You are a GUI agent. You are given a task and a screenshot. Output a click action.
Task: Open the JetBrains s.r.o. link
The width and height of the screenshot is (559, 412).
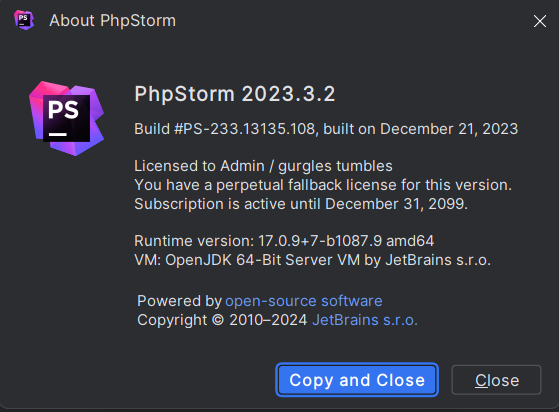365,320
